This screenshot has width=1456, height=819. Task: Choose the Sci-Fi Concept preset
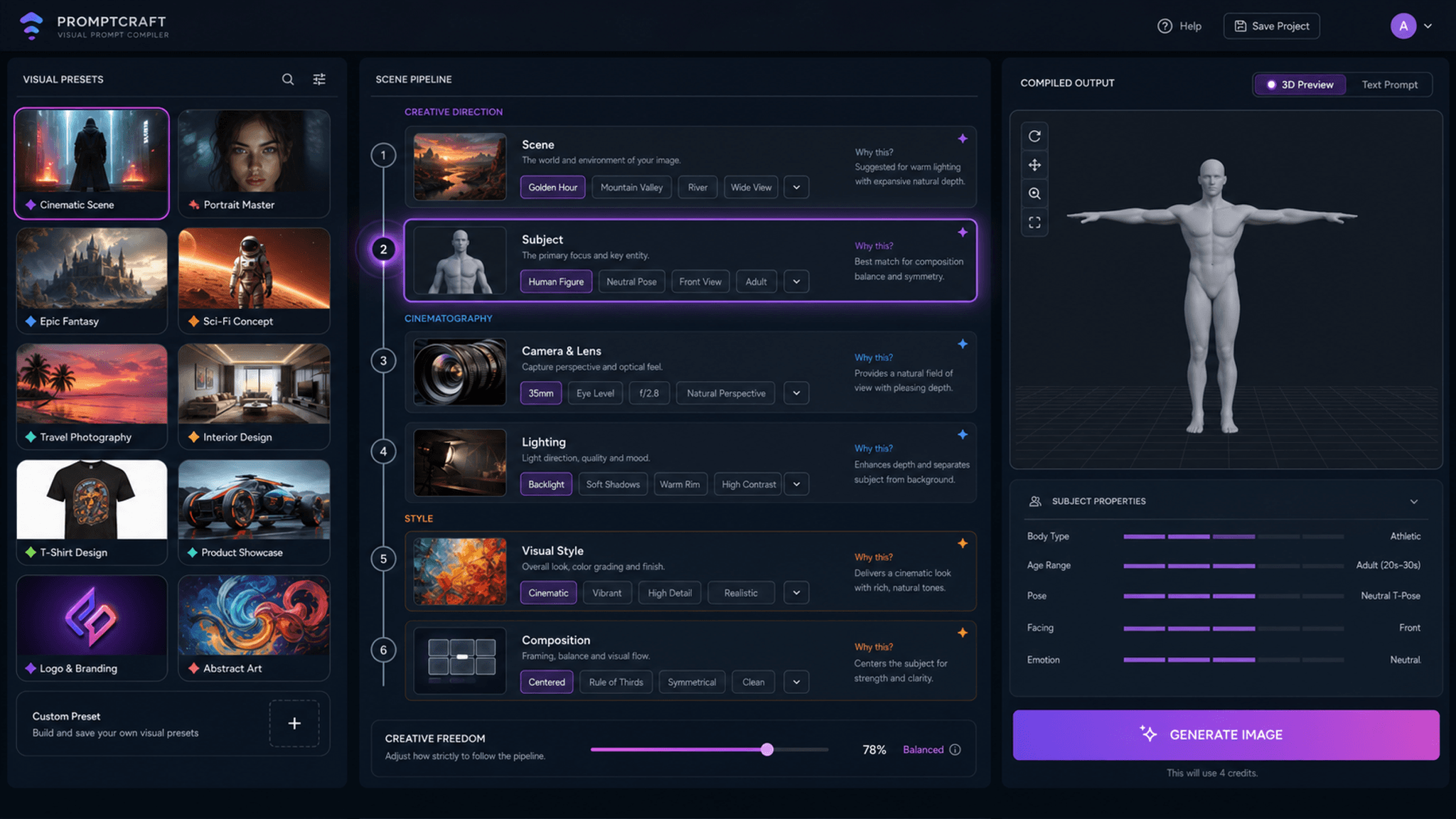[254, 281]
